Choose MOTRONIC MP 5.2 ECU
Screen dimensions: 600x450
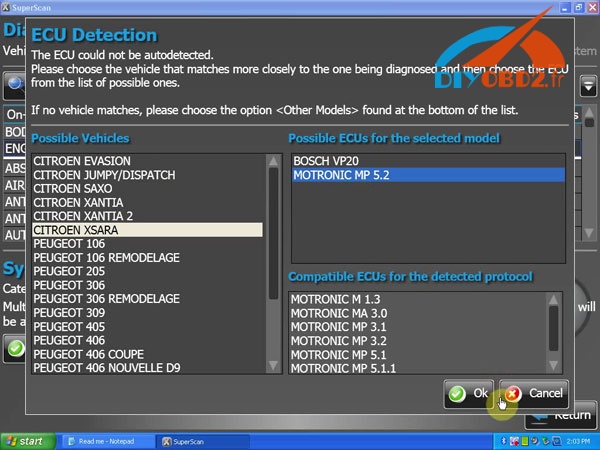(x=428, y=175)
